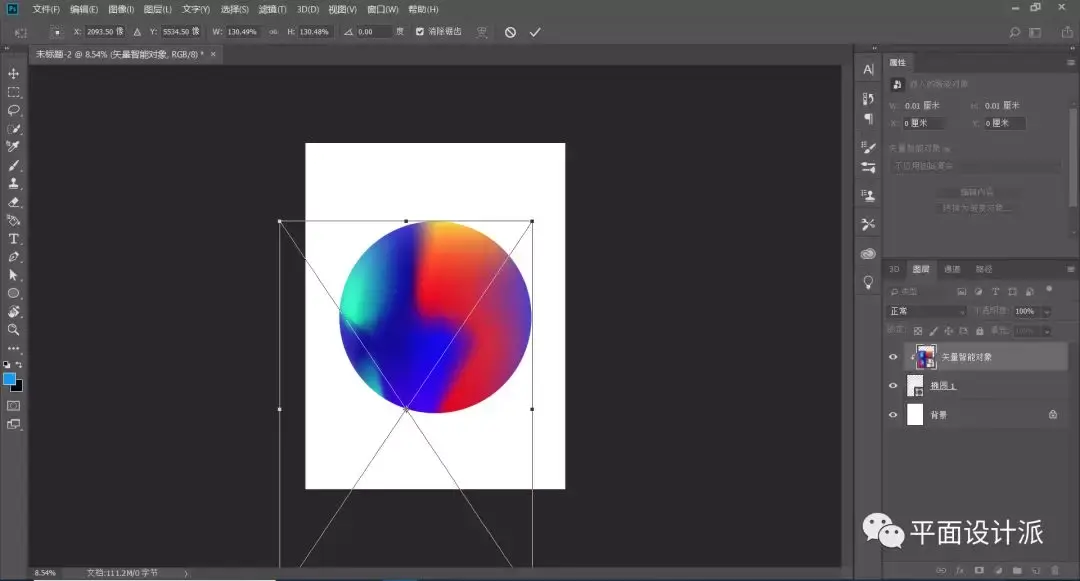Select the Lasso tool
Screen dimensions: 1080x581
(x=13, y=110)
